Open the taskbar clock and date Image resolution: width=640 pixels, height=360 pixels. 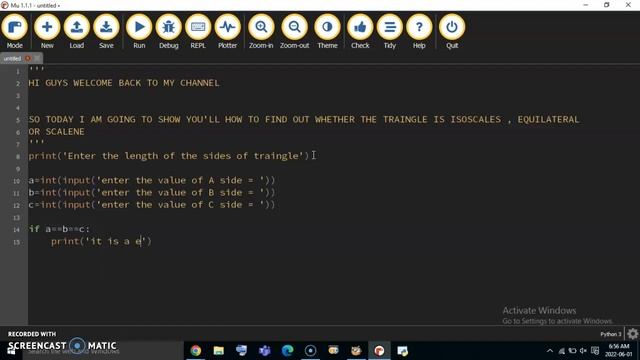[x=619, y=350]
